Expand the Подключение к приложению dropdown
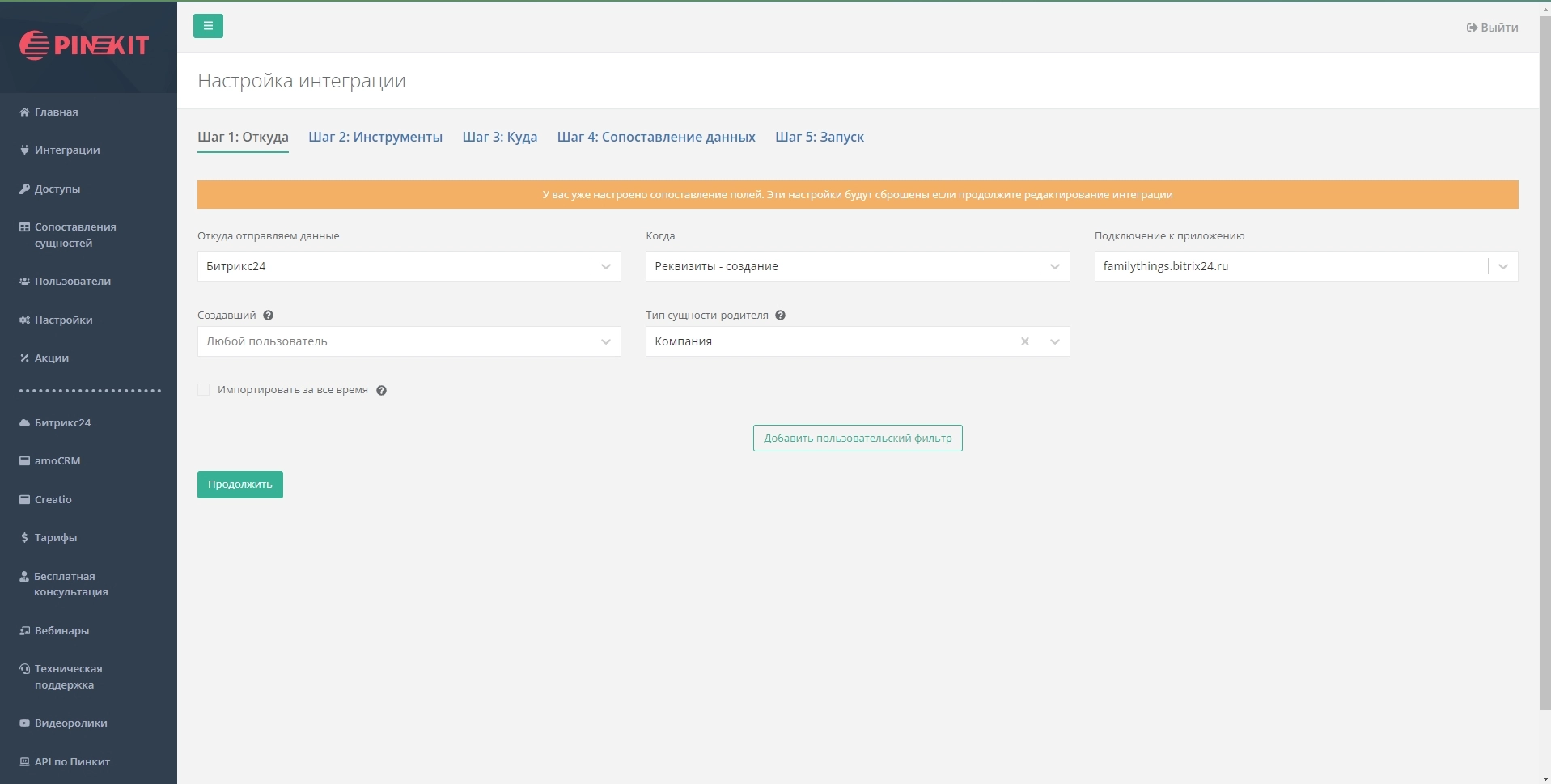This screenshot has height=784, width=1551. click(1502, 266)
